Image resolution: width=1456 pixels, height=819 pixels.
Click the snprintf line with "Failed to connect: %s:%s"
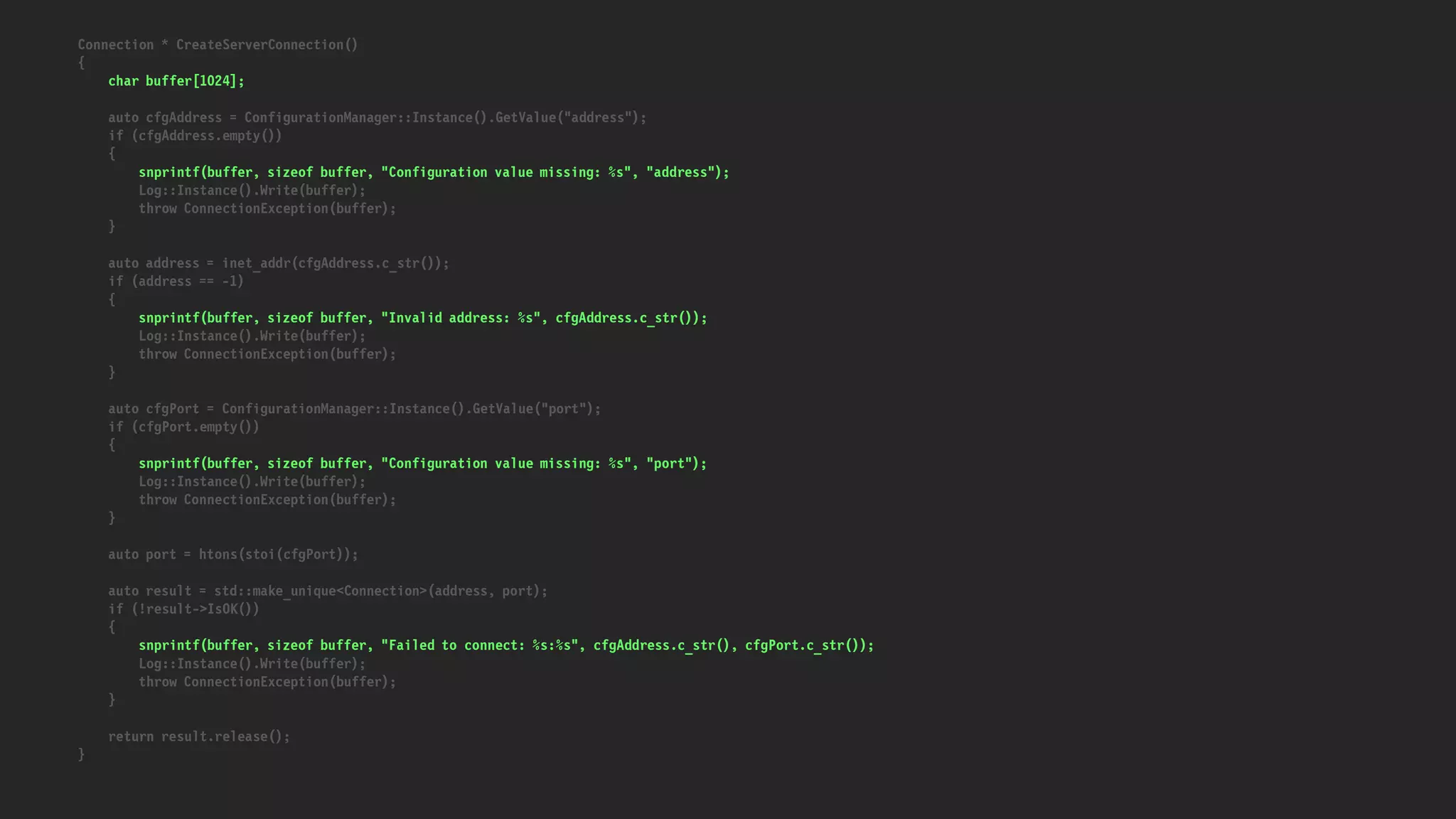tap(506, 646)
